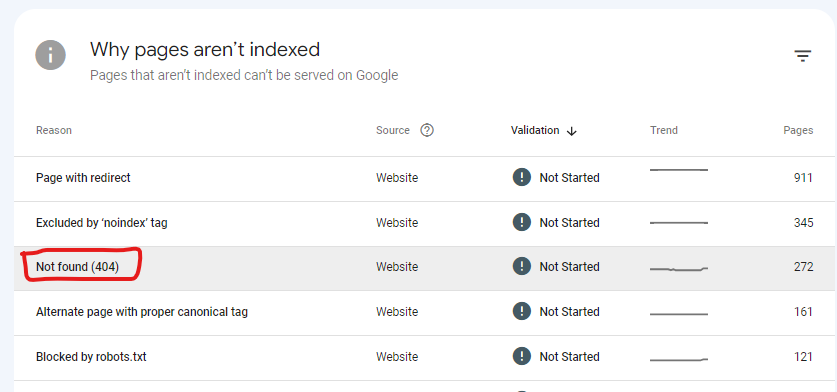Click warning icon in noindex tag row
The image size is (837, 392).
[522, 222]
